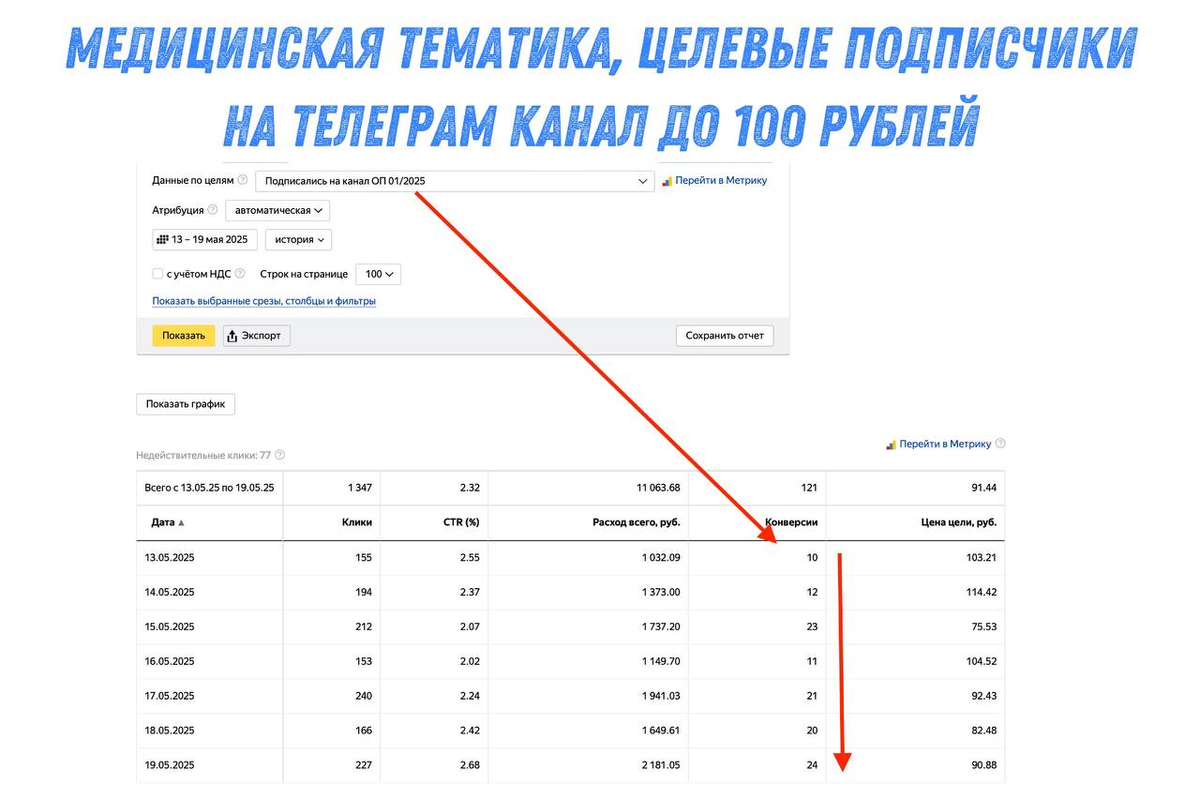Select the 13.05.2025 date row
Screen dimensions: 1200x800
[569, 558]
